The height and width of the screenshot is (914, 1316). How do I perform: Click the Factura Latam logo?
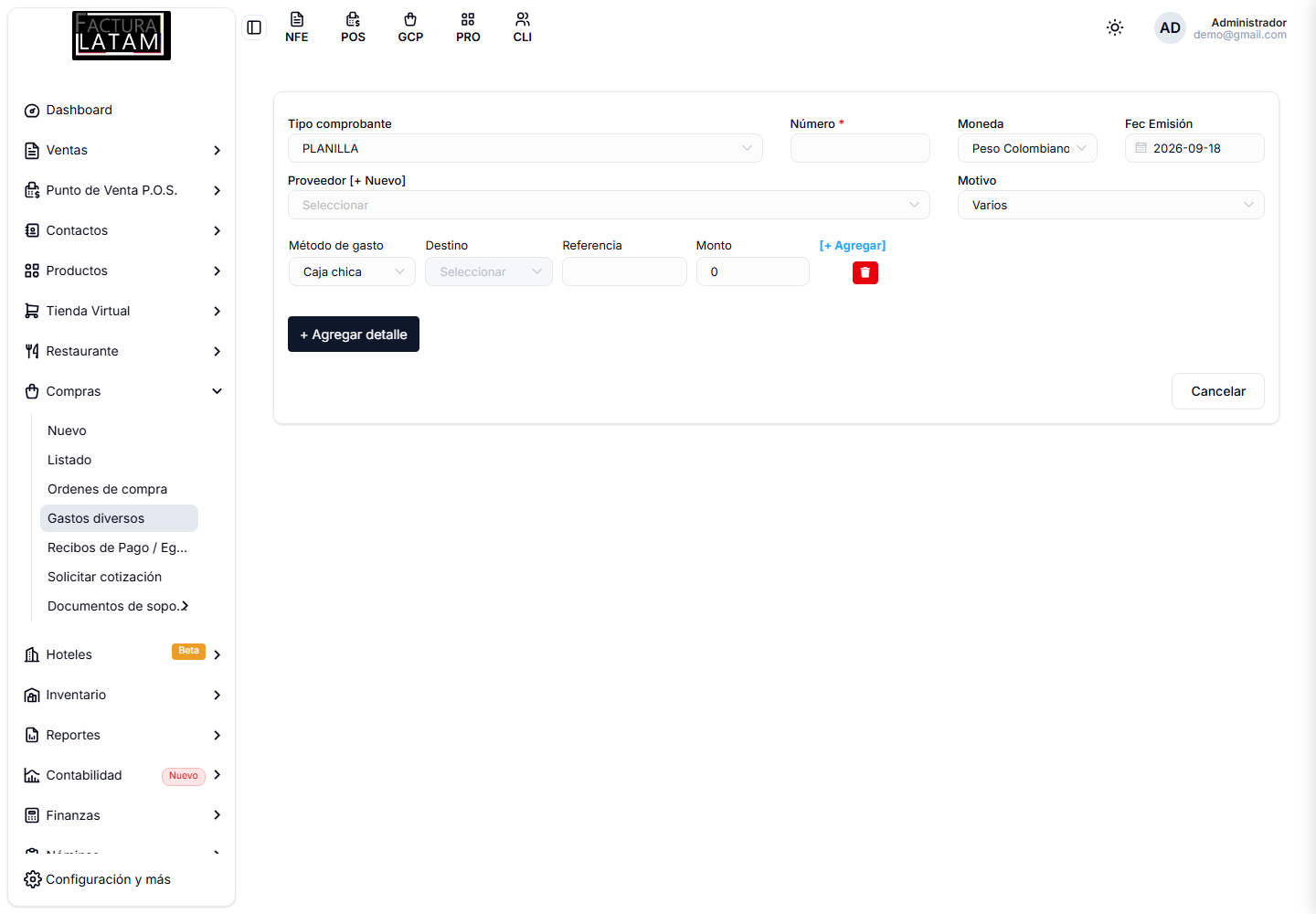point(122,36)
